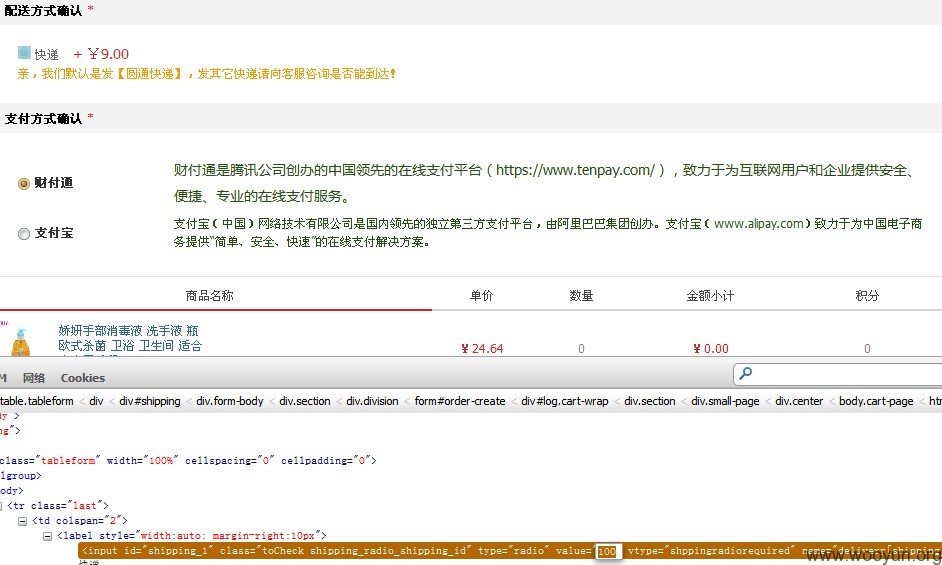Viewport: 942px width, 565px height.
Task: Select div.small-page in breadcrumb
Action: [725, 401]
